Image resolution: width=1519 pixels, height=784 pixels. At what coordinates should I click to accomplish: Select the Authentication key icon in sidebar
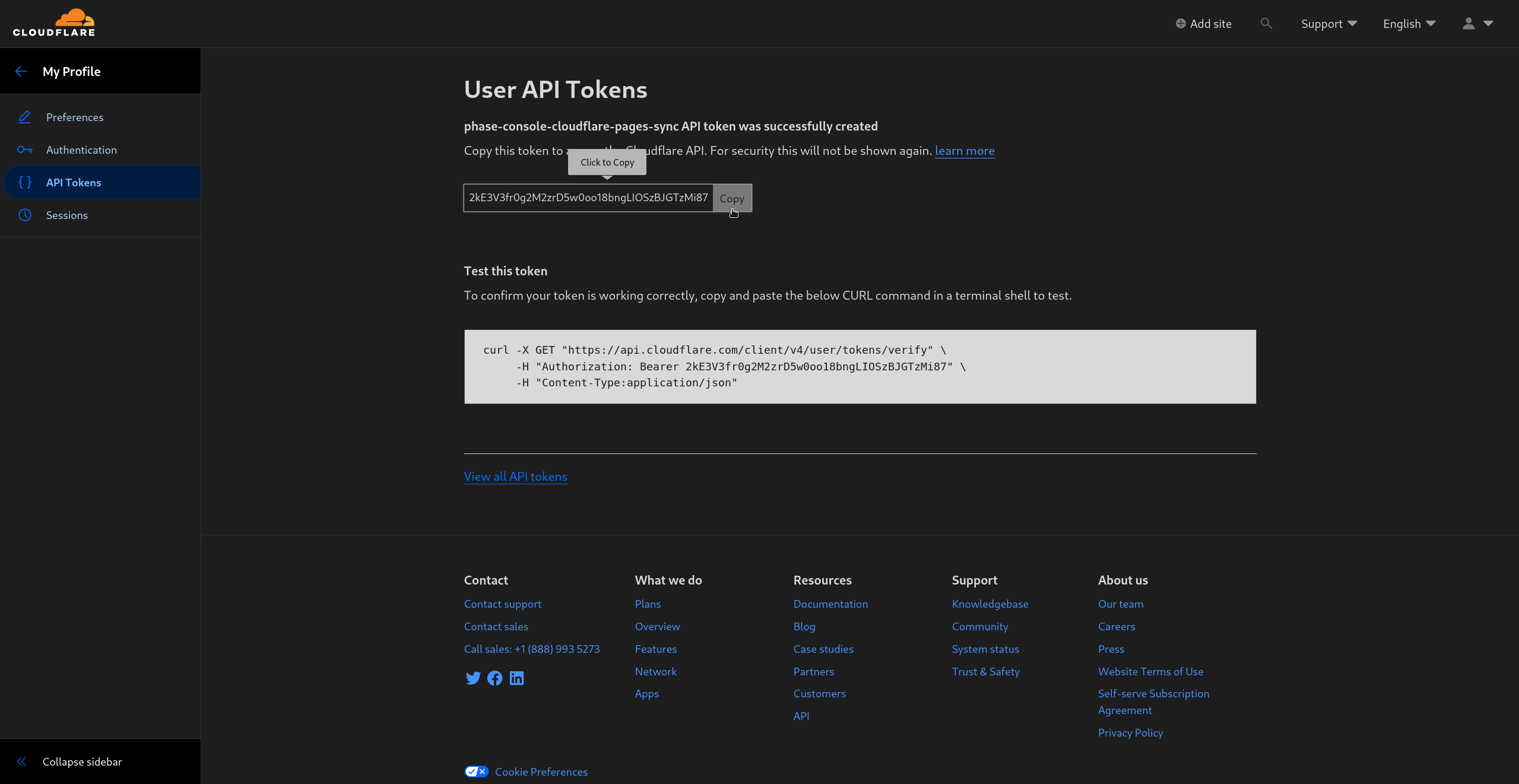tap(25, 150)
